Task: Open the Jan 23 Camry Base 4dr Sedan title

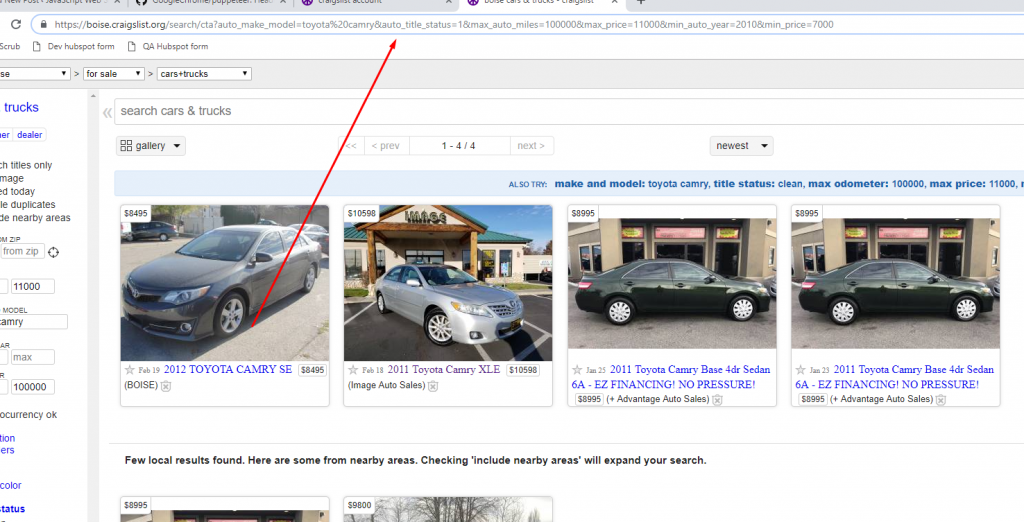Action: pyautogui.click(x=895, y=377)
